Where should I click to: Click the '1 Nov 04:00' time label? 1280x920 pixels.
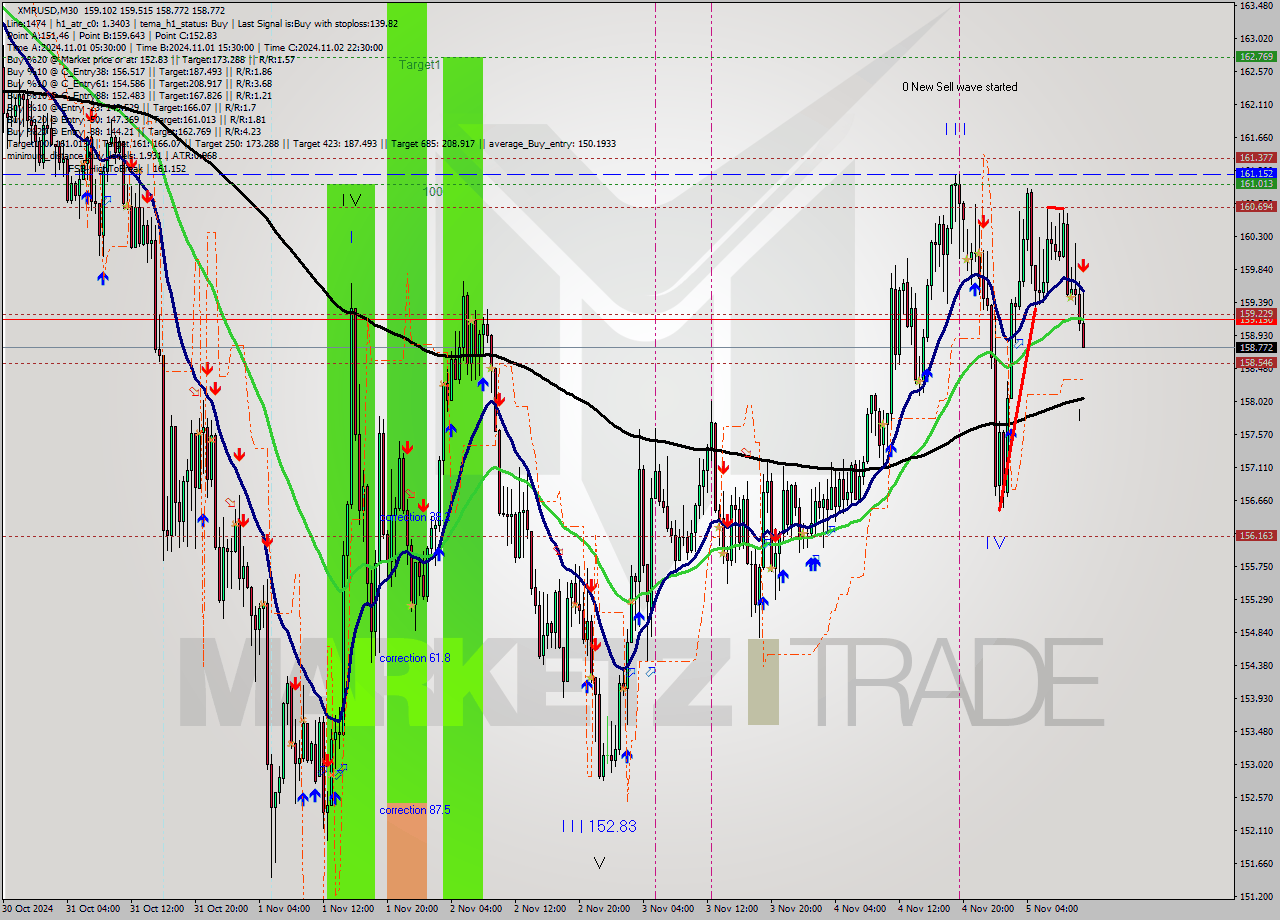pyautogui.click(x=283, y=909)
